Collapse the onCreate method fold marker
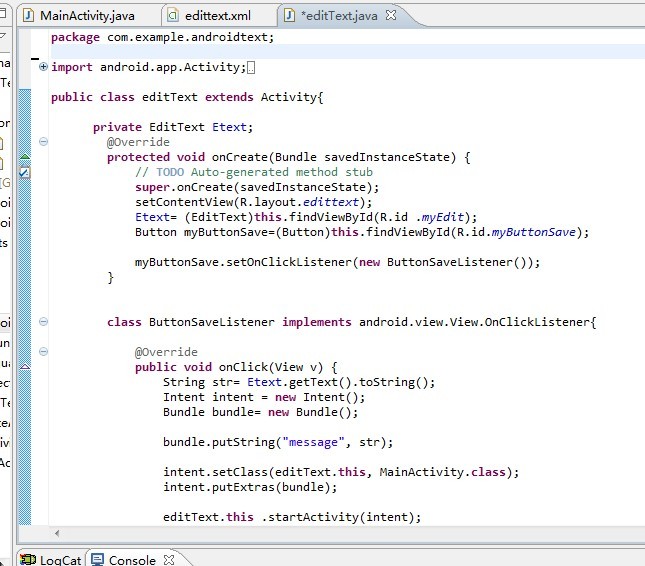The height and width of the screenshot is (566, 645). coord(43,142)
